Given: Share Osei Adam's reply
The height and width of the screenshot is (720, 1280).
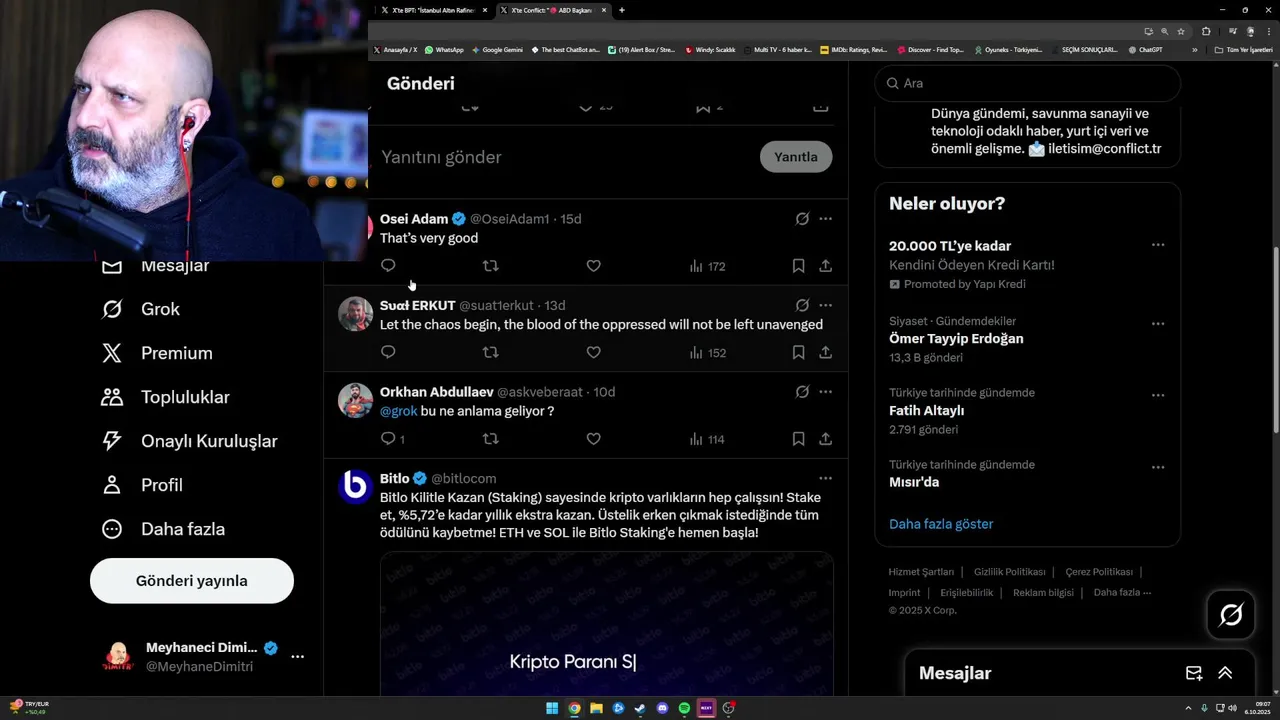Looking at the screenshot, I should coord(826,266).
